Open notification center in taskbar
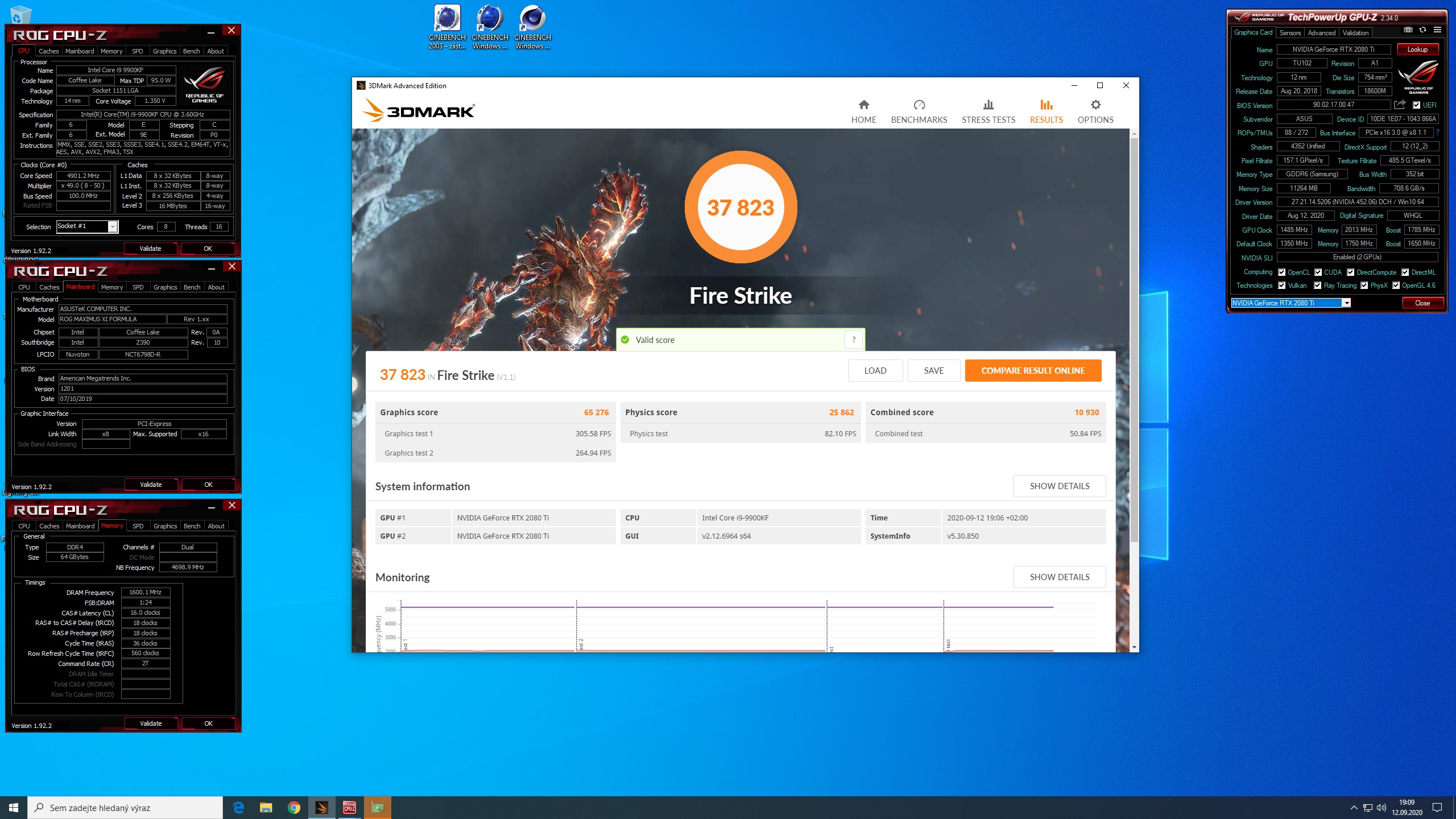1456x819 pixels. click(1437, 808)
